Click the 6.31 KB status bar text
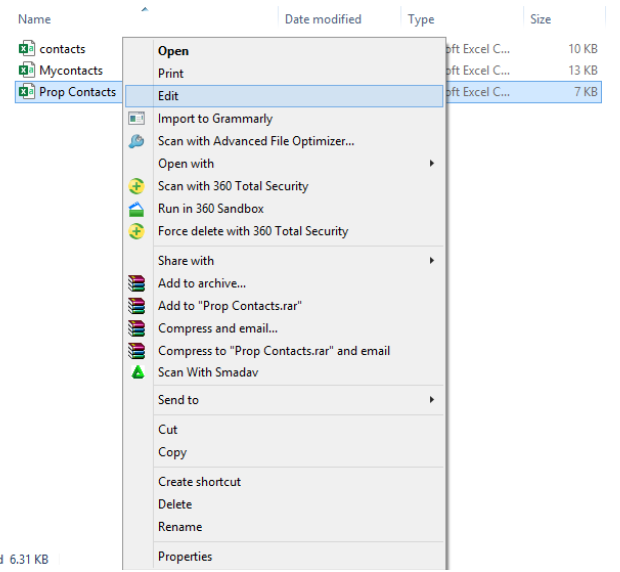Viewport: 620px width, 572px height. (28, 559)
